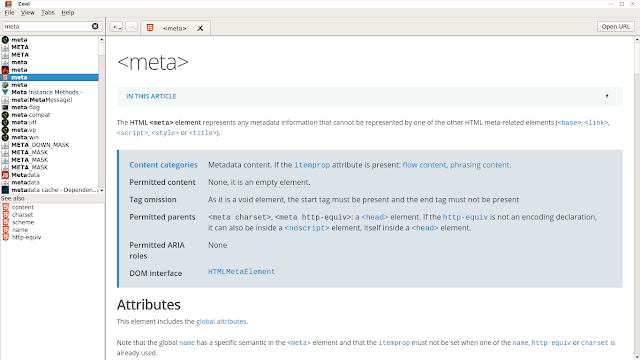The height and width of the screenshot is (360, 640).
Task: Click the See also panel header
Action: [52, 198]
